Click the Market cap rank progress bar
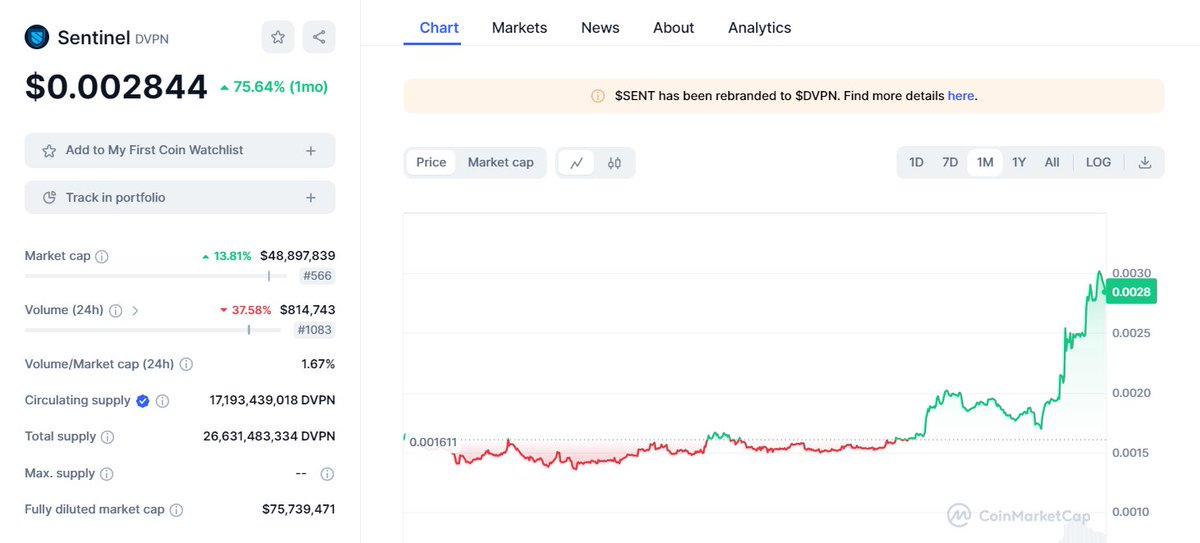Screen dimensions: 1200x543 pos(156,276)
